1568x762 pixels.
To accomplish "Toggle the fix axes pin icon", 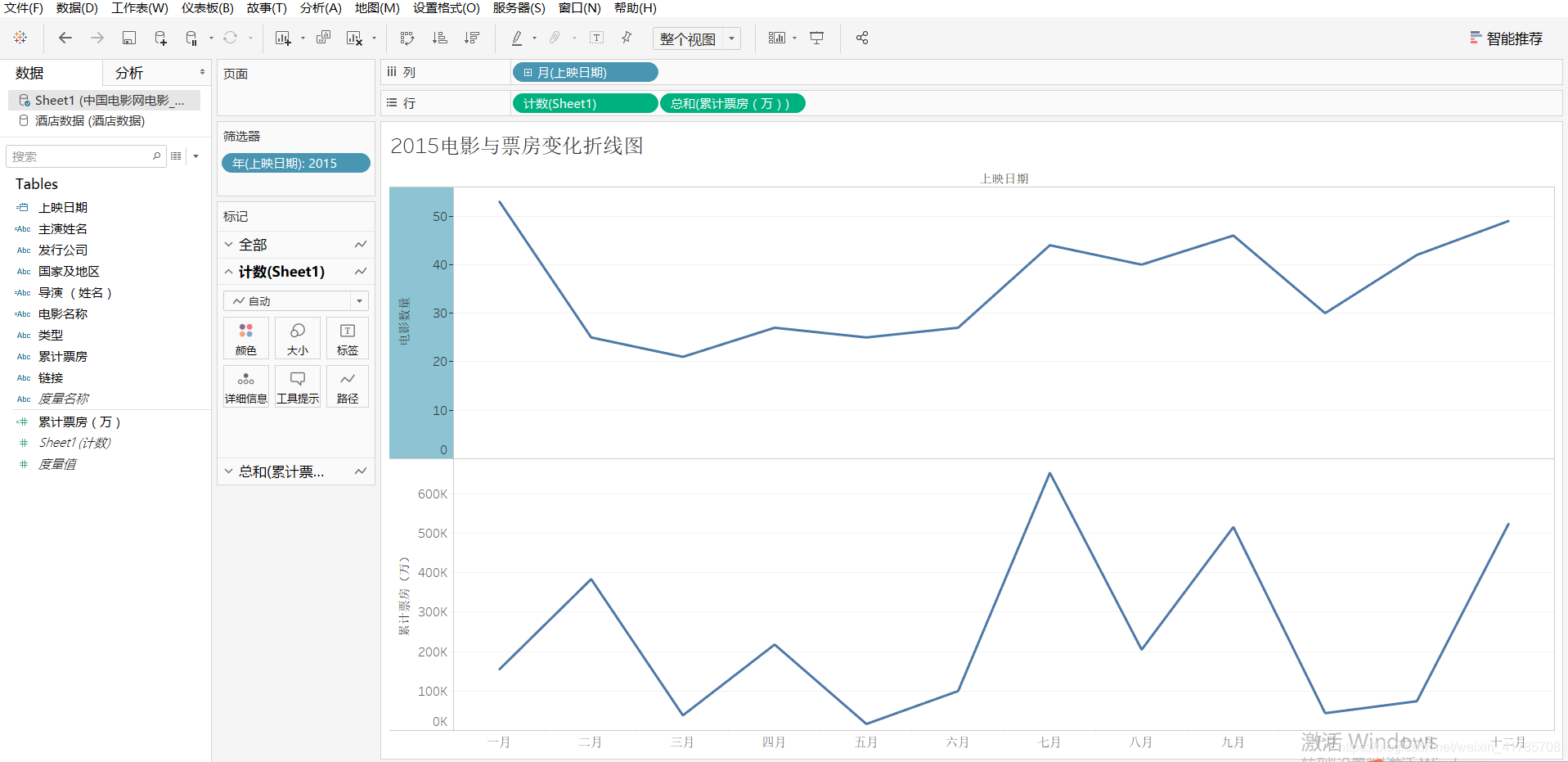I will click(626, 38).
